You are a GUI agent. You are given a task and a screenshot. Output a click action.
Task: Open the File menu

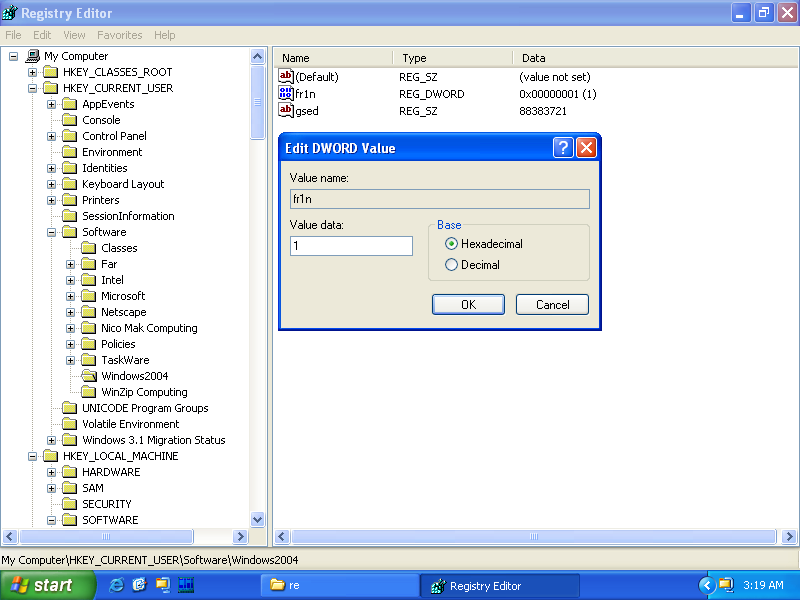click(13, 35)
